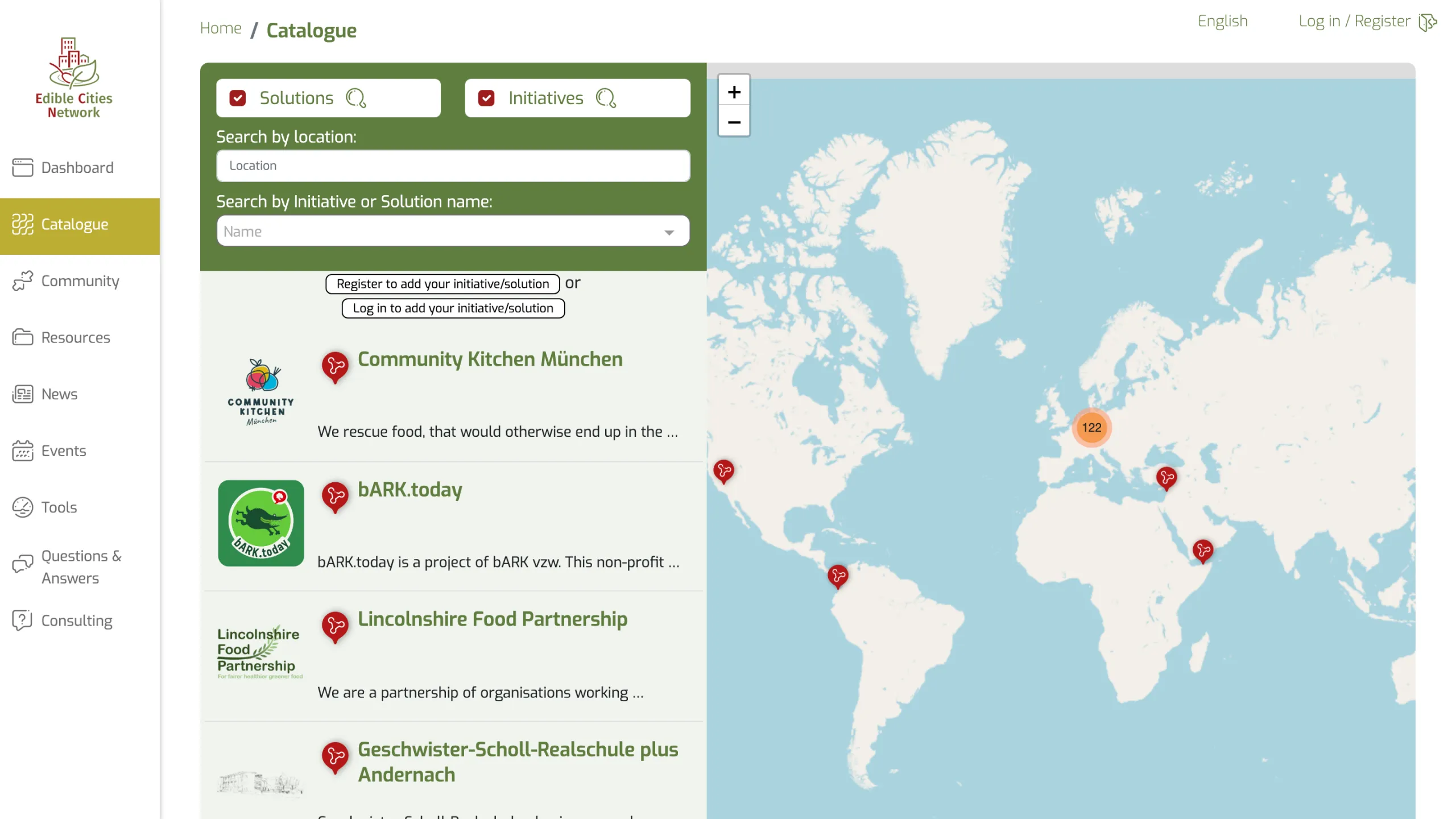This screenshot has width=1456, height=819.
Task: Click the Events calendar icon
Action: [x=23, y=450]
